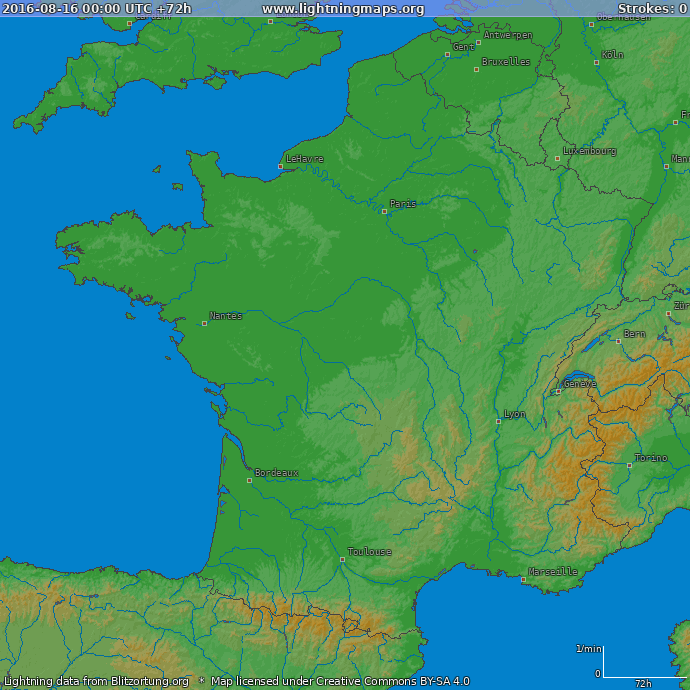This screenshot has width=690, height=690.
Task: Select the Toulouse city marker
Action: pos(342,559)
